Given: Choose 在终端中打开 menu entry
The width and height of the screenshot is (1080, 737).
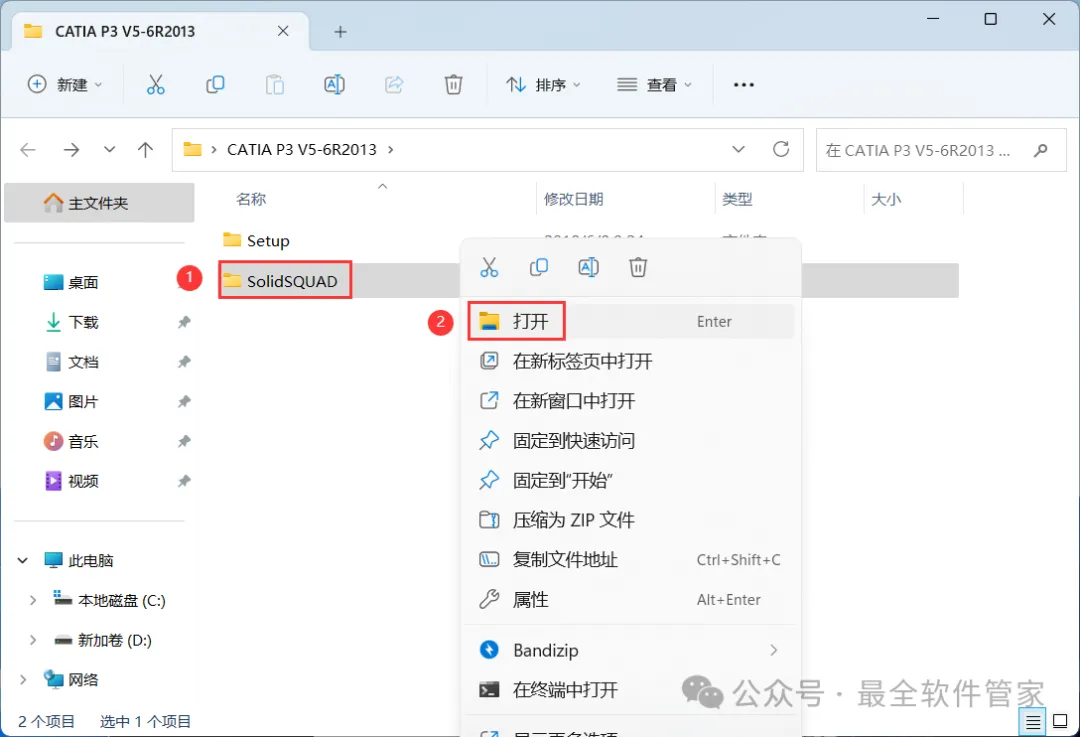Looking at the screenshot, I should 630,689.
